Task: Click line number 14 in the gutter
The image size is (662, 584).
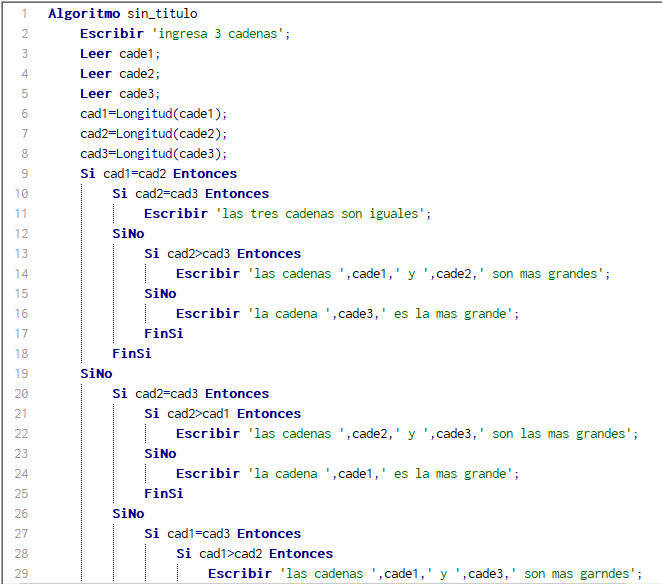Action: pos(21,274)
